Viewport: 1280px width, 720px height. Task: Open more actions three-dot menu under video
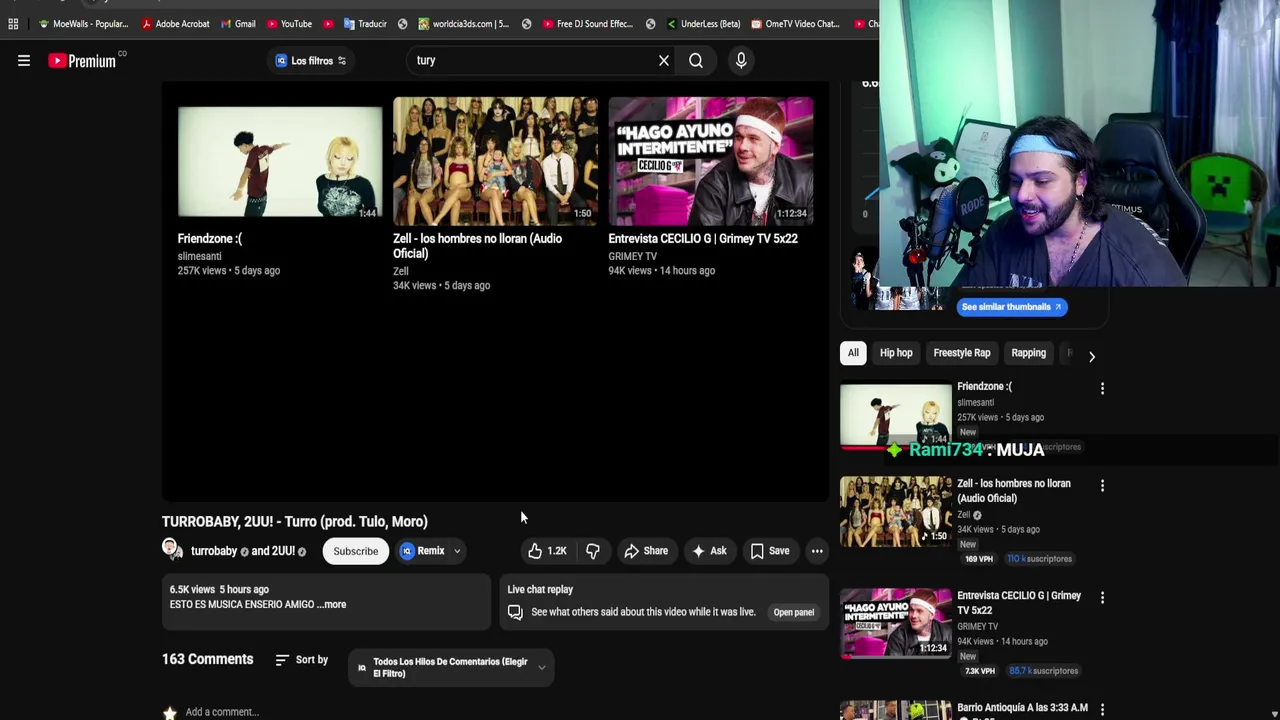817,551
